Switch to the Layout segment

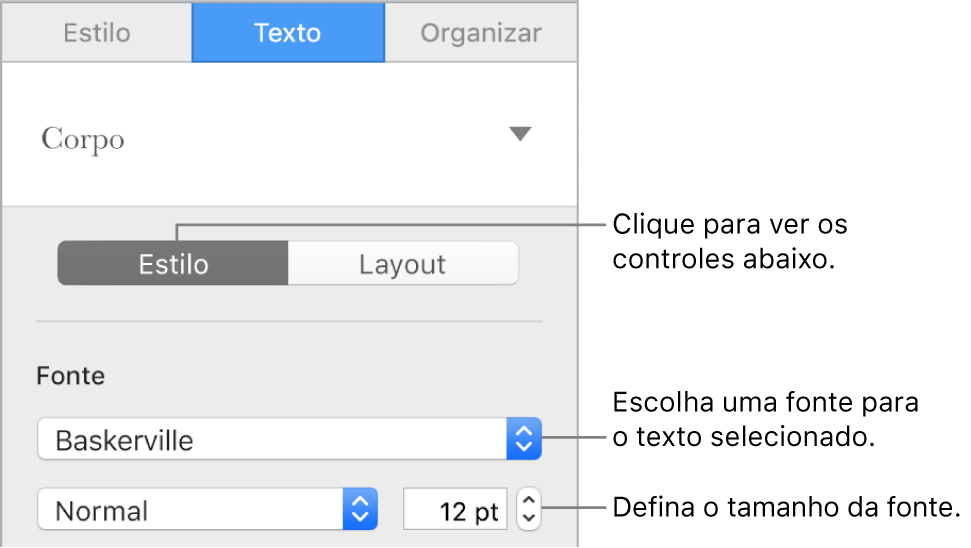click(402, 265)
